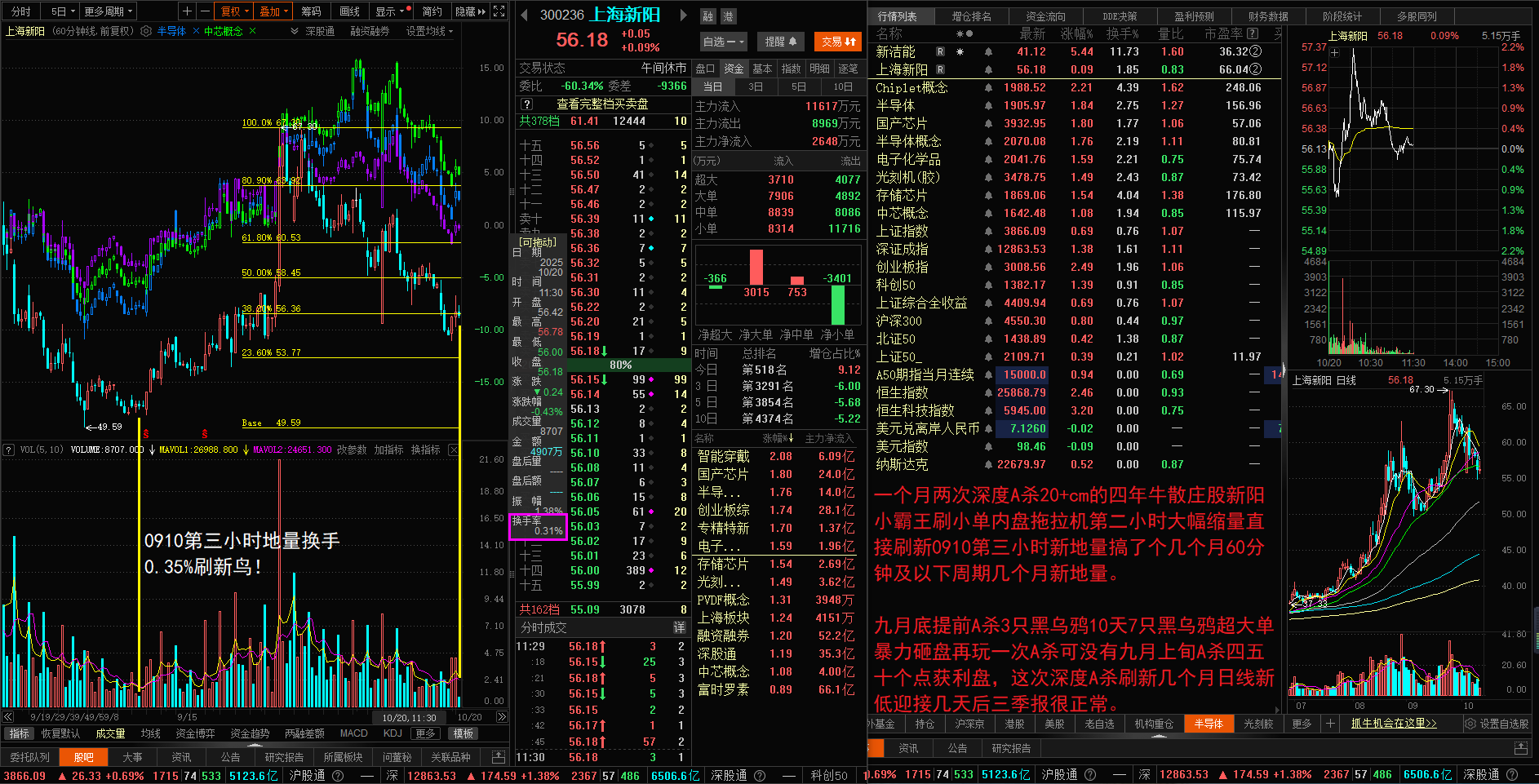The height and width of the screenshot is (784, 1539).
Task: Expand the overlay list chevron
Action: pyautogui.click(x=295, y=31)
